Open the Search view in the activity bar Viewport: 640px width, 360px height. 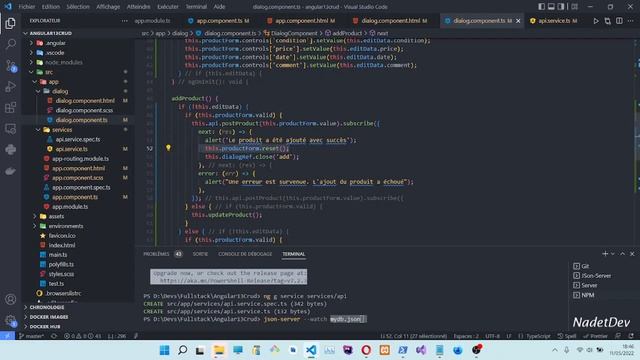(11, 44)
